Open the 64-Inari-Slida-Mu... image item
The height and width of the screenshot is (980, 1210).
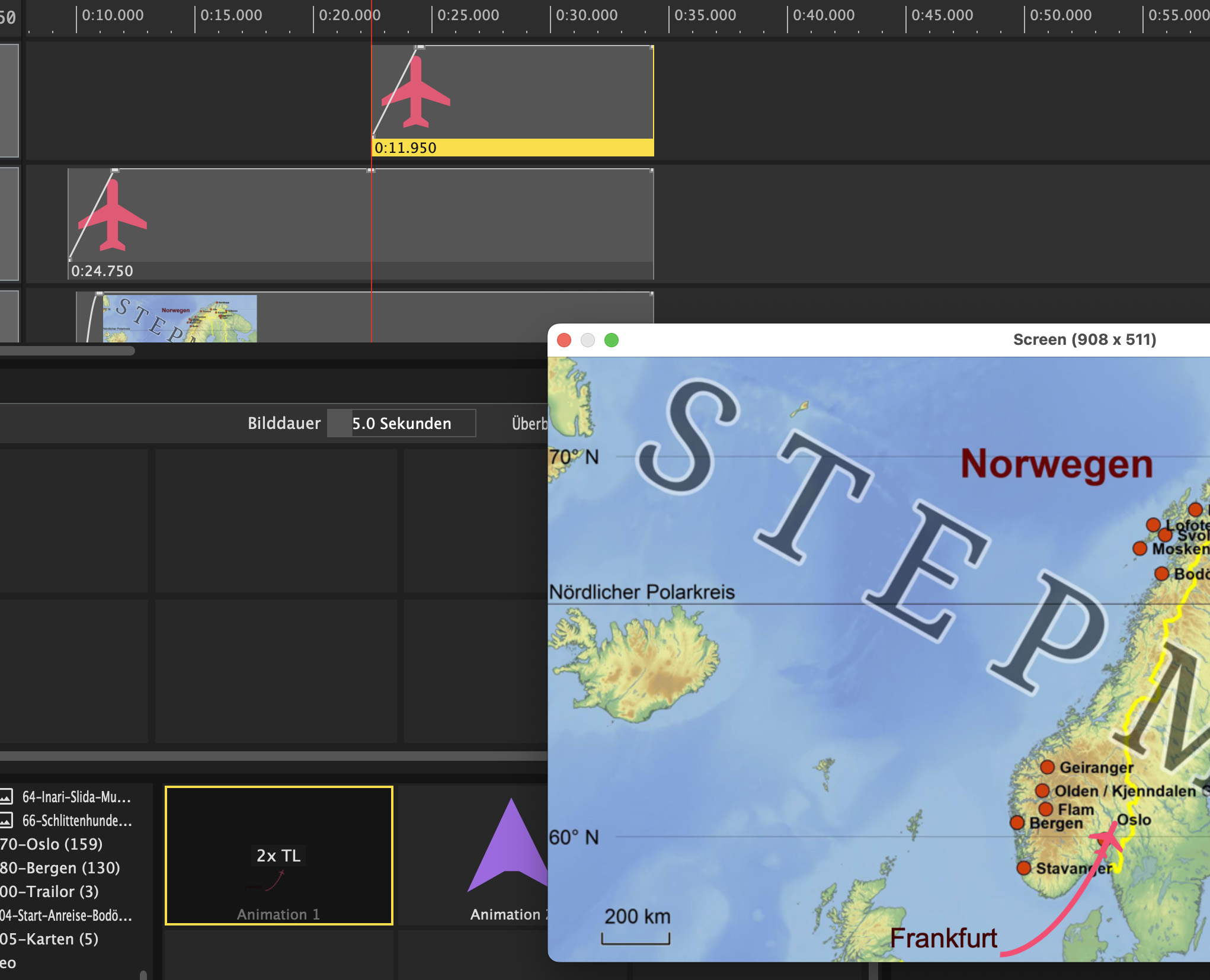76,797
